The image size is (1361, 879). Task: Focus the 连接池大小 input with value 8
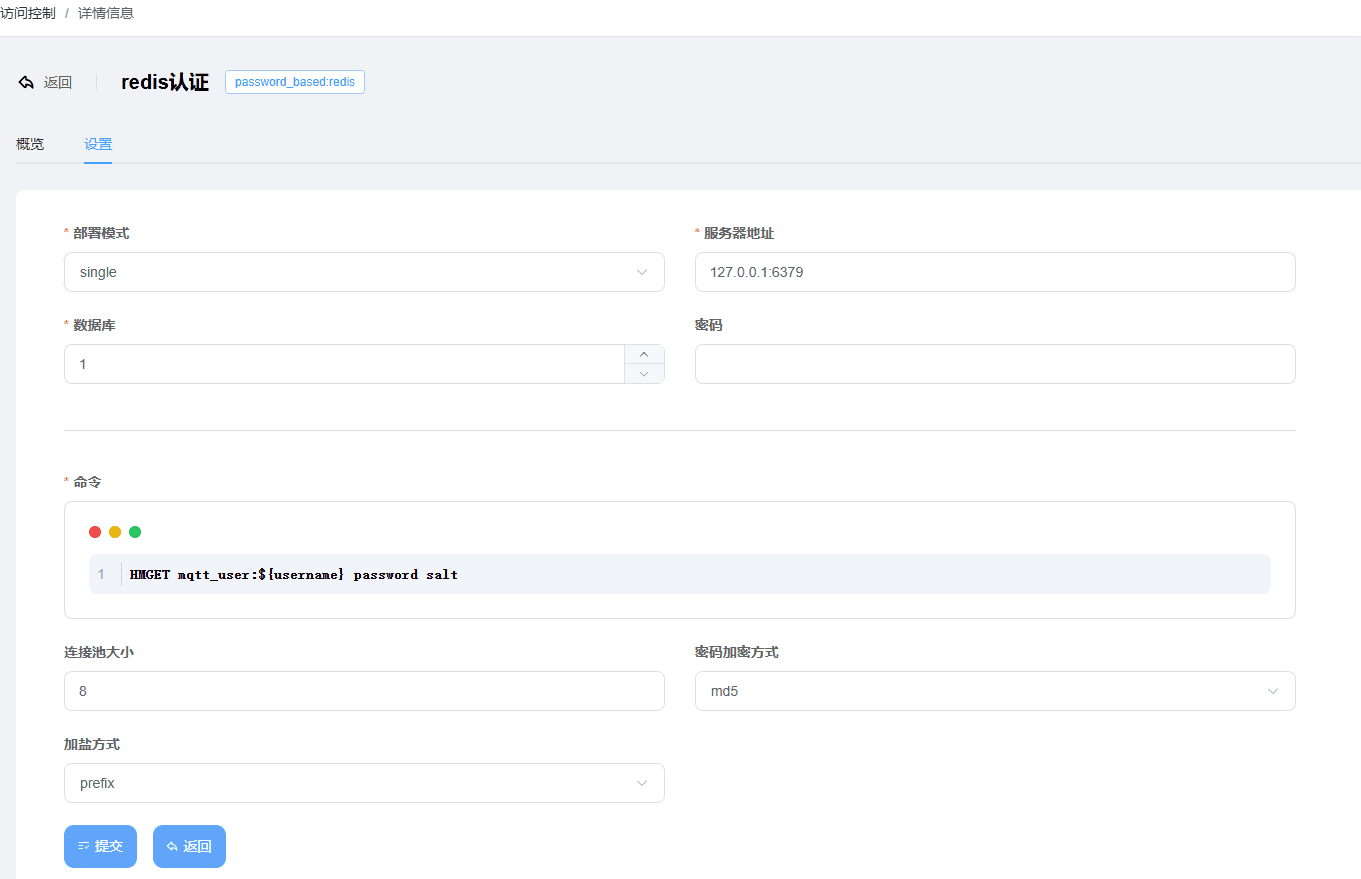tap(364, 691)
